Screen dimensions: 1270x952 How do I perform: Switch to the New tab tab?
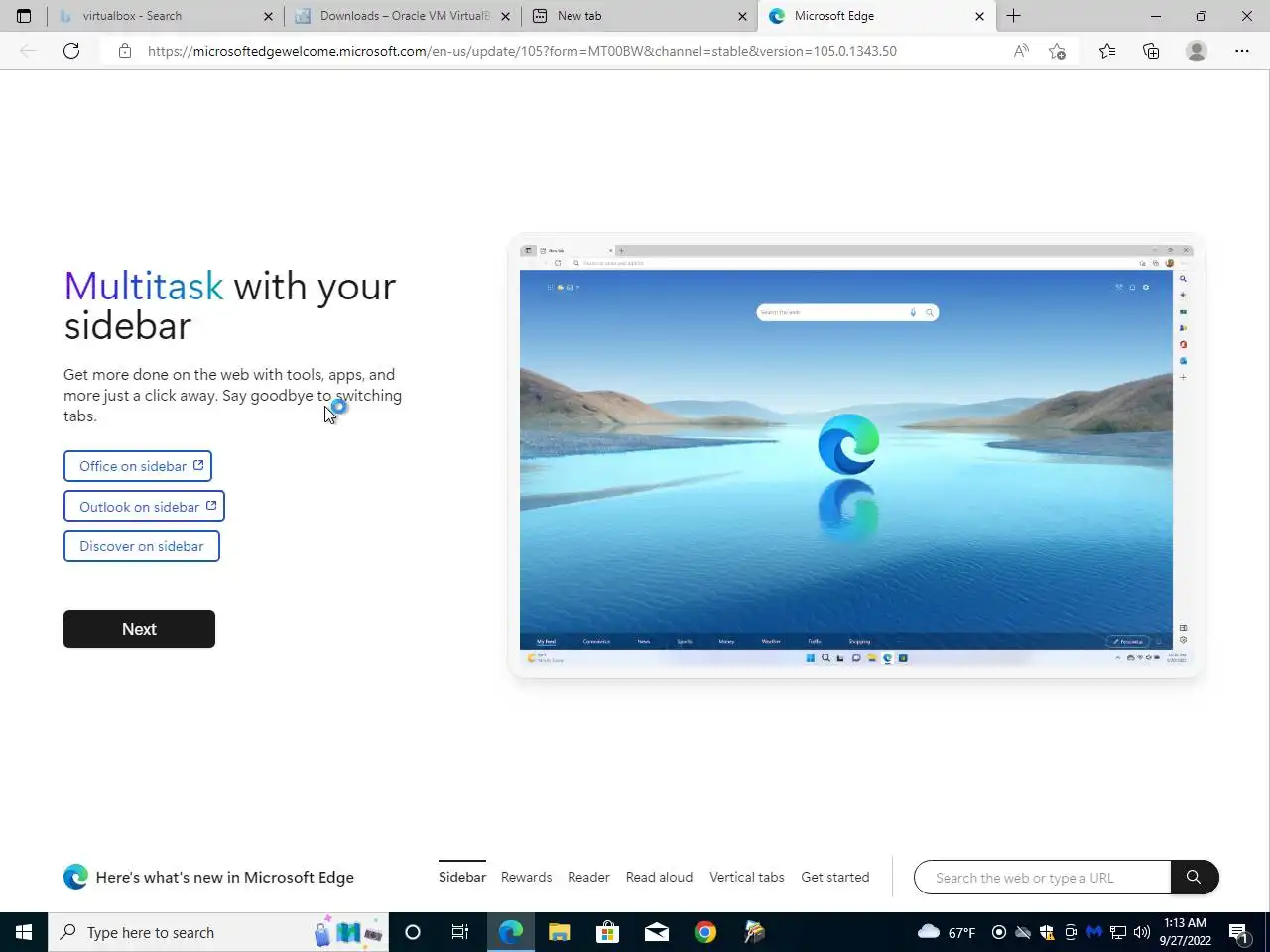(x=640, y=16)
